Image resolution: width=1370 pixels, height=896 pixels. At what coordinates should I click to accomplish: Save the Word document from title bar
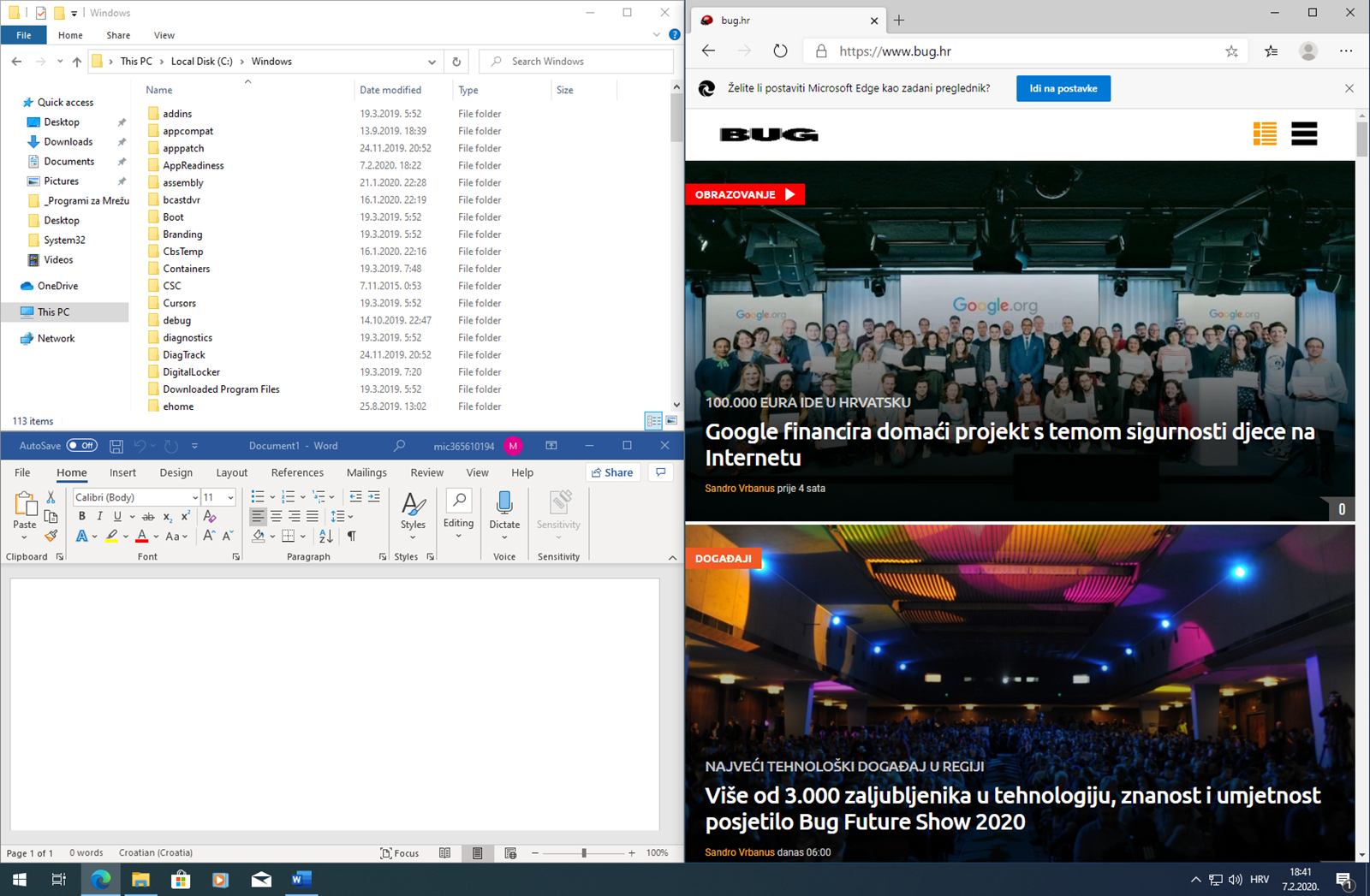point(116,446)
